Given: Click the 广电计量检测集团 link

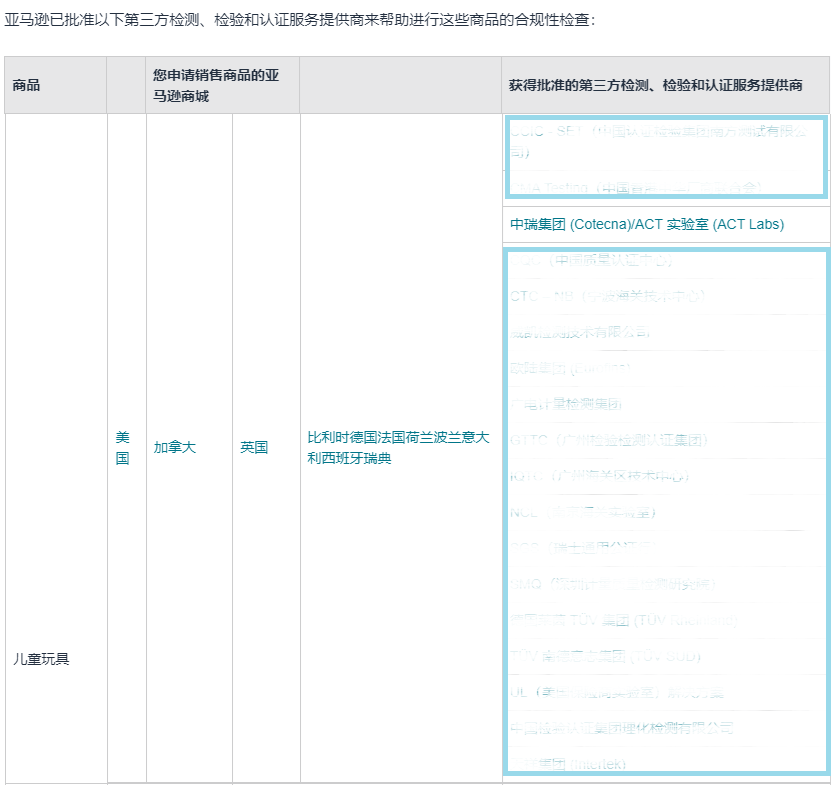Looking at the screenshot, I should click(566, 404).
